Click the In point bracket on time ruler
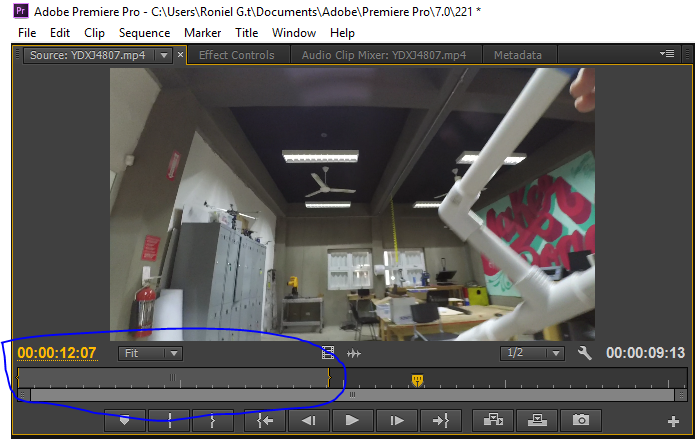Screen dimensions: 695x439 coord(18,377)
